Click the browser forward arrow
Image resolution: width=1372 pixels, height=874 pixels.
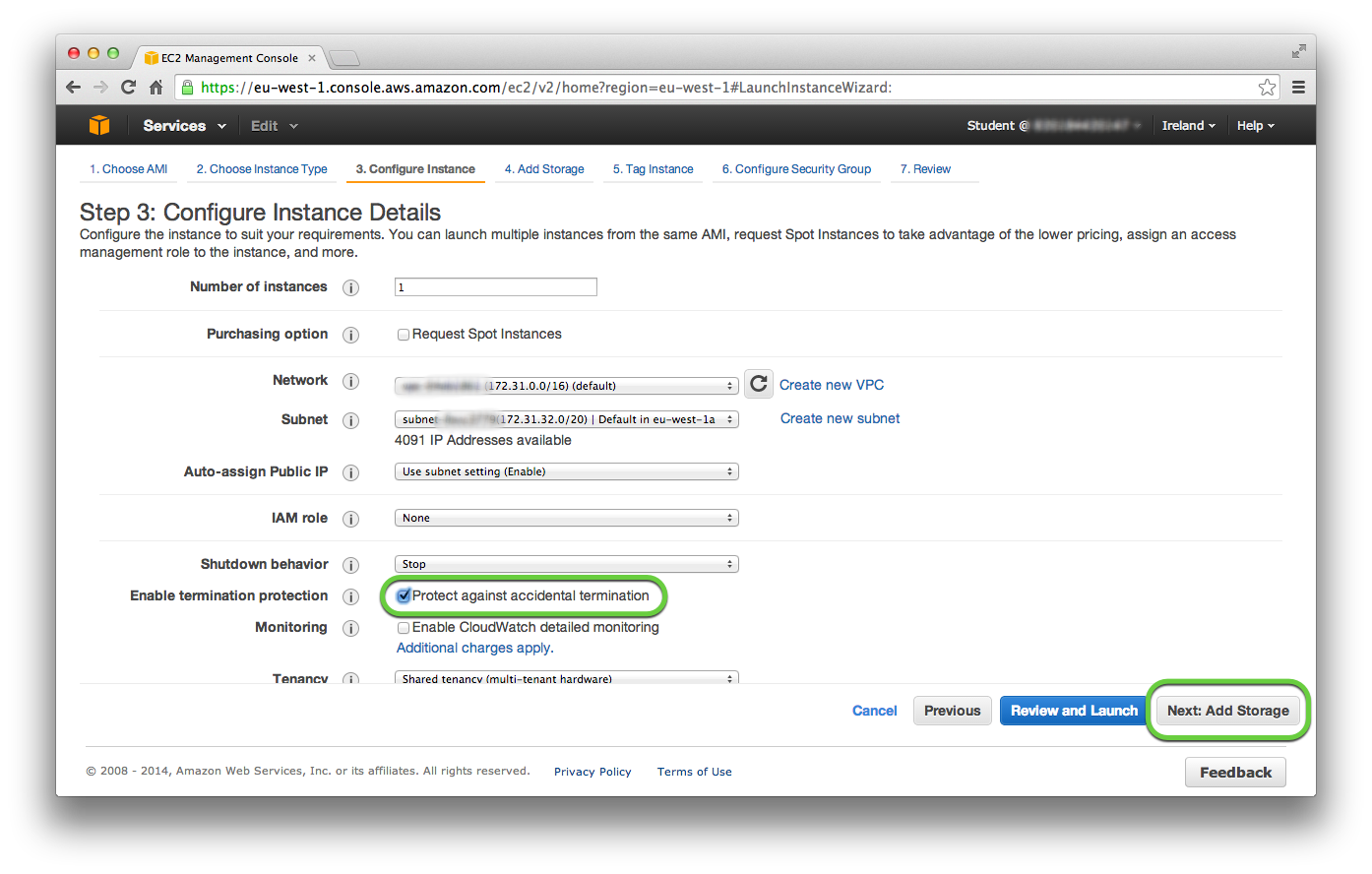100,87
